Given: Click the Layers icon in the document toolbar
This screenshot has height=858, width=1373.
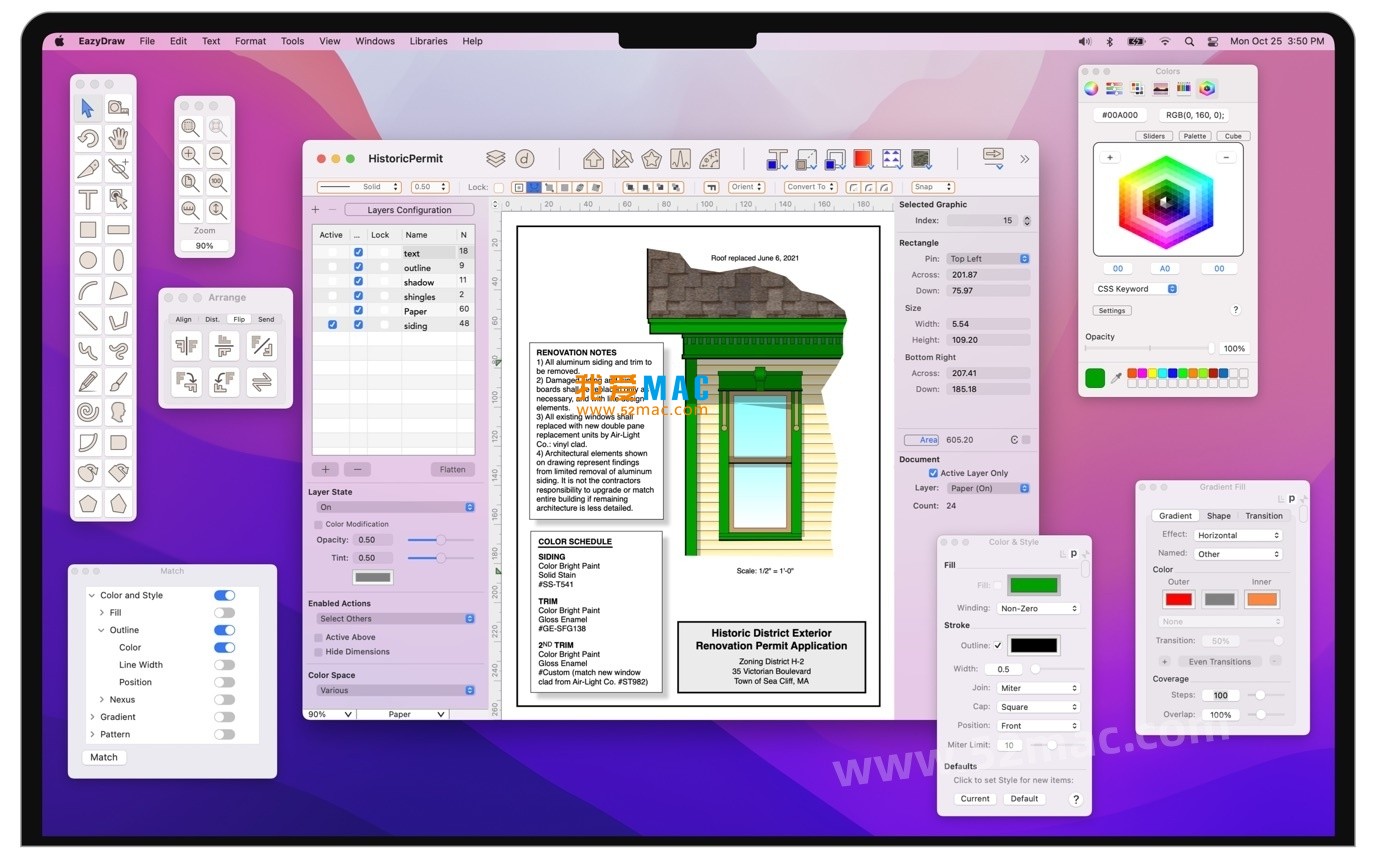Looking at the screenshot, I should point(493,158).
